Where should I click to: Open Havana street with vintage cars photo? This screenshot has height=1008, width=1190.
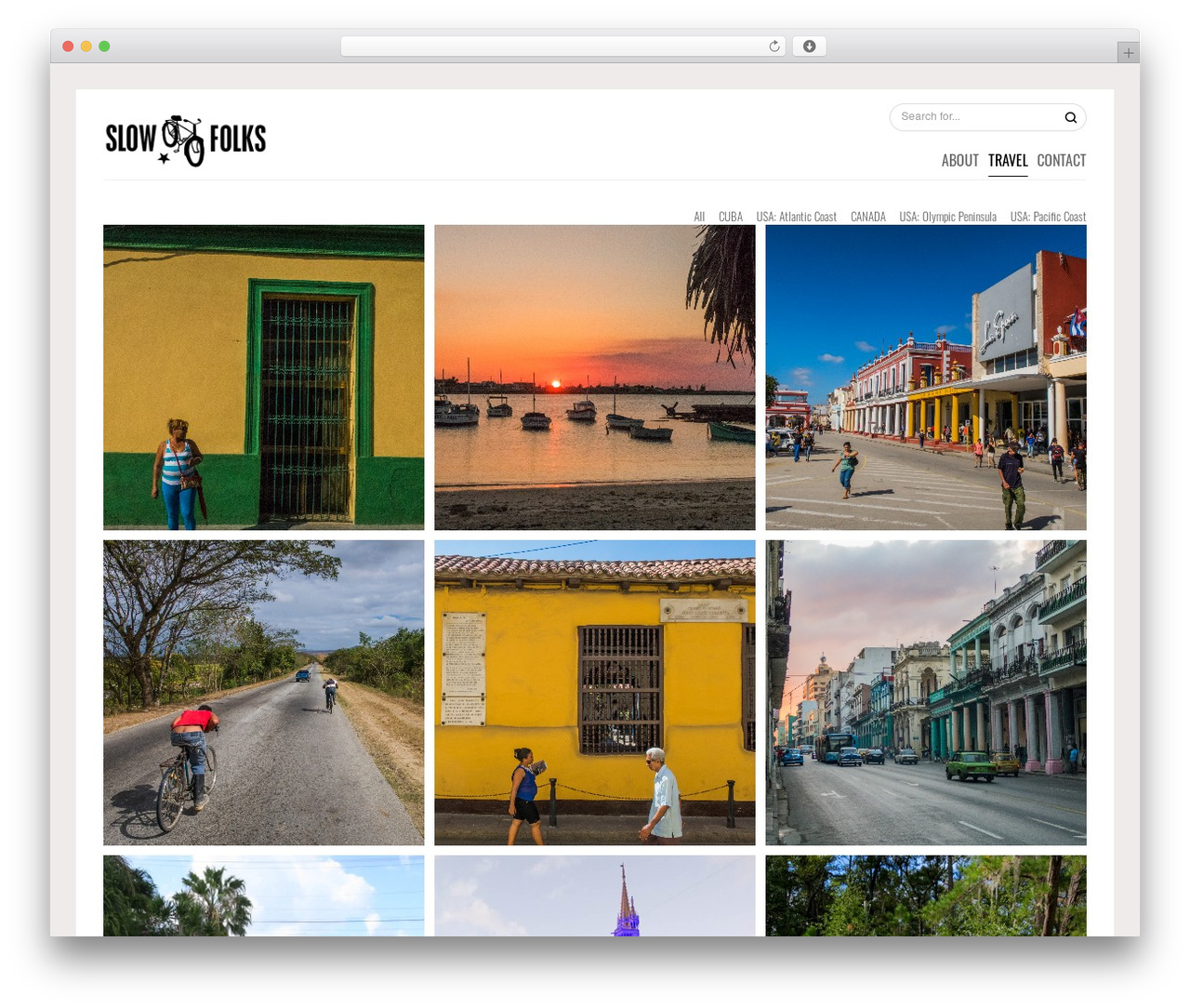click(x=926, y=693)
